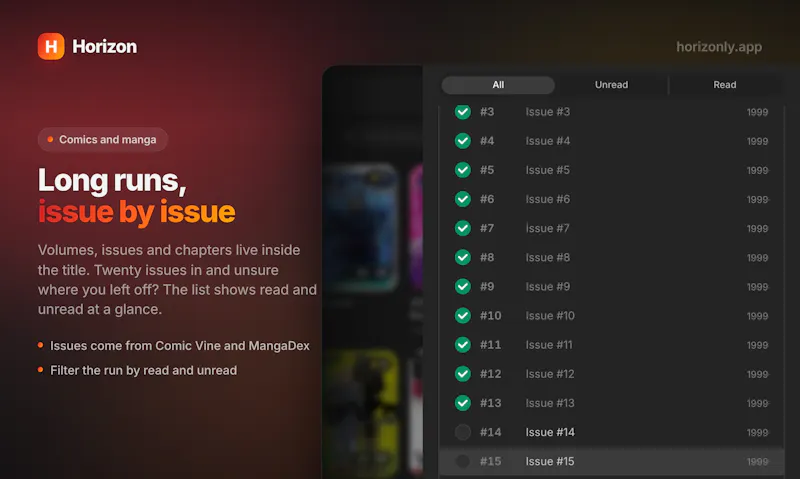Switch to the Read tab
The width and height of the screenshot is (800, 479).
pos(724,85)
